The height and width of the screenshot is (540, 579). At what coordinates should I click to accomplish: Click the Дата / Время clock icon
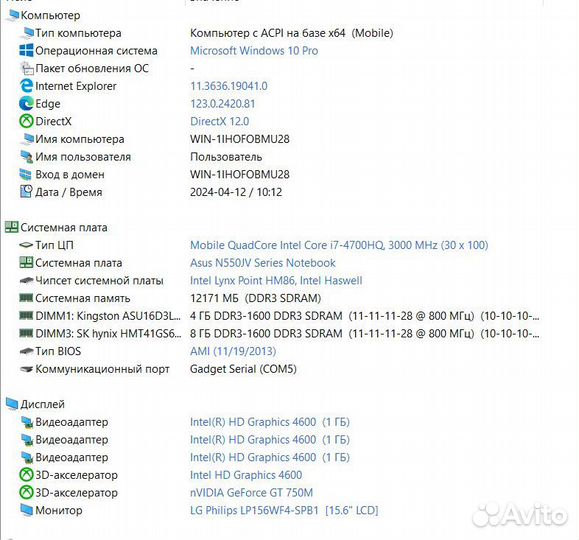pos(26,191)
